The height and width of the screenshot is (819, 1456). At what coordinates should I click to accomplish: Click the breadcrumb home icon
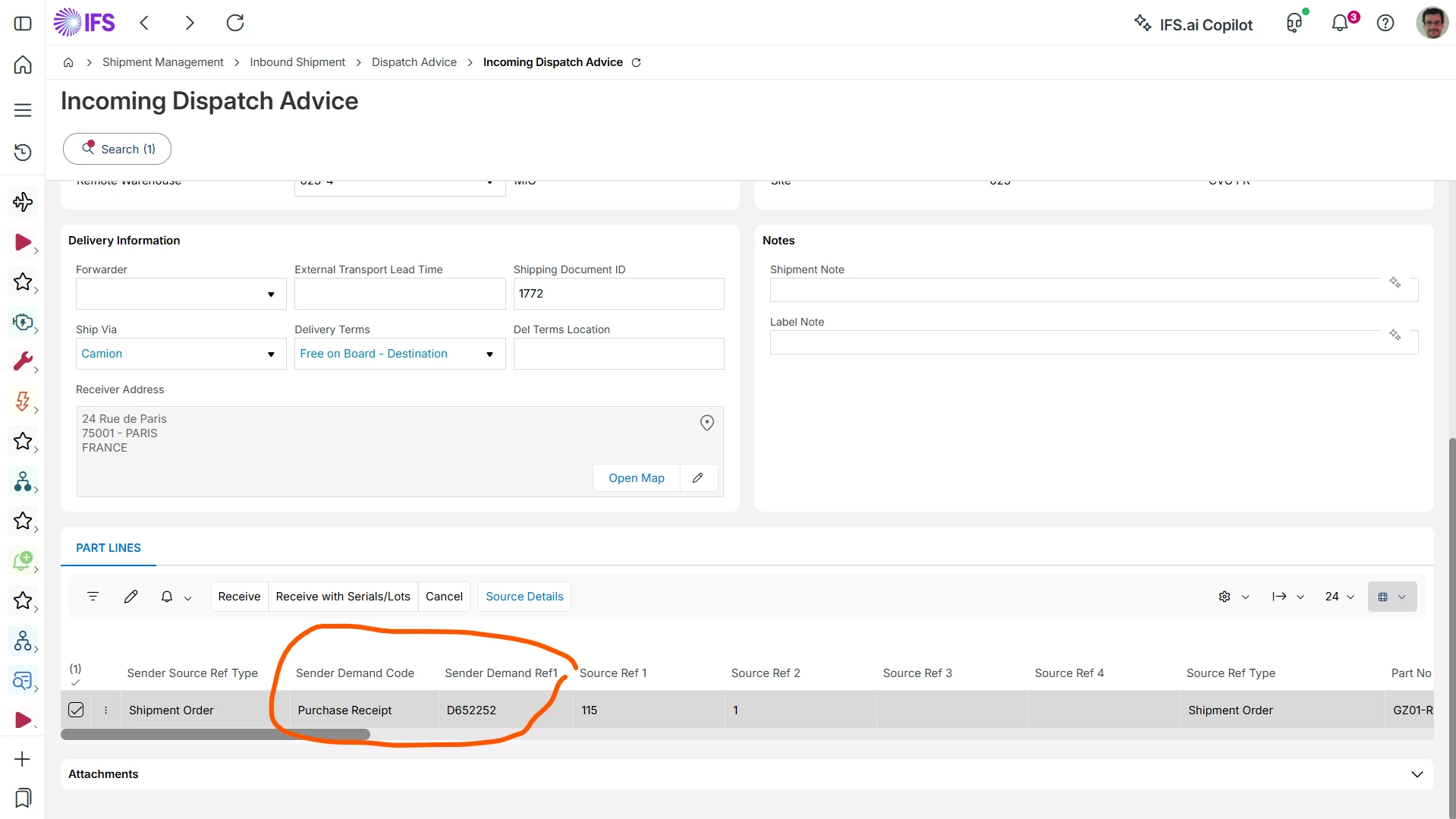(68, 62)
